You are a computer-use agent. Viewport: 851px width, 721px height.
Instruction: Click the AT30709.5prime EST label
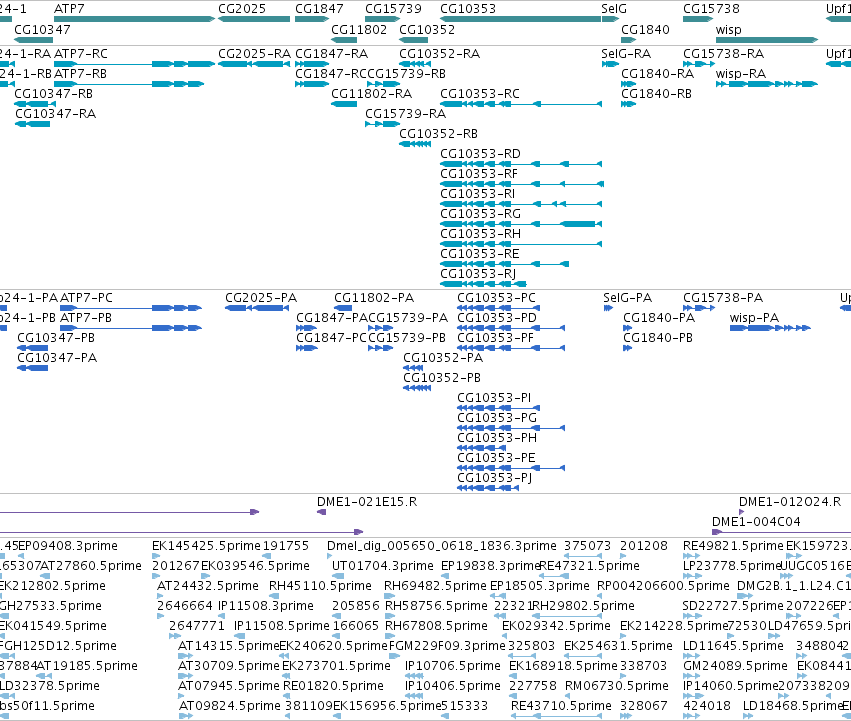click(229, 666)
